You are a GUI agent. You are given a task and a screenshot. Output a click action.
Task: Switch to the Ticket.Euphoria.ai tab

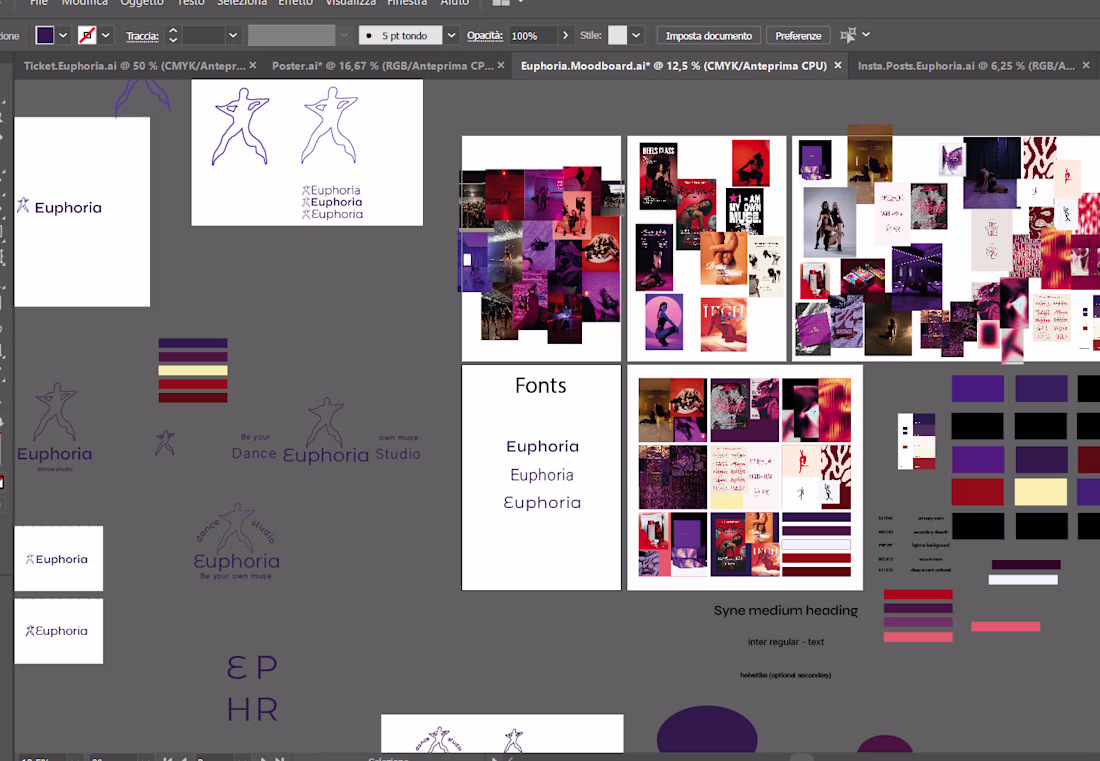tap(134, 65)
